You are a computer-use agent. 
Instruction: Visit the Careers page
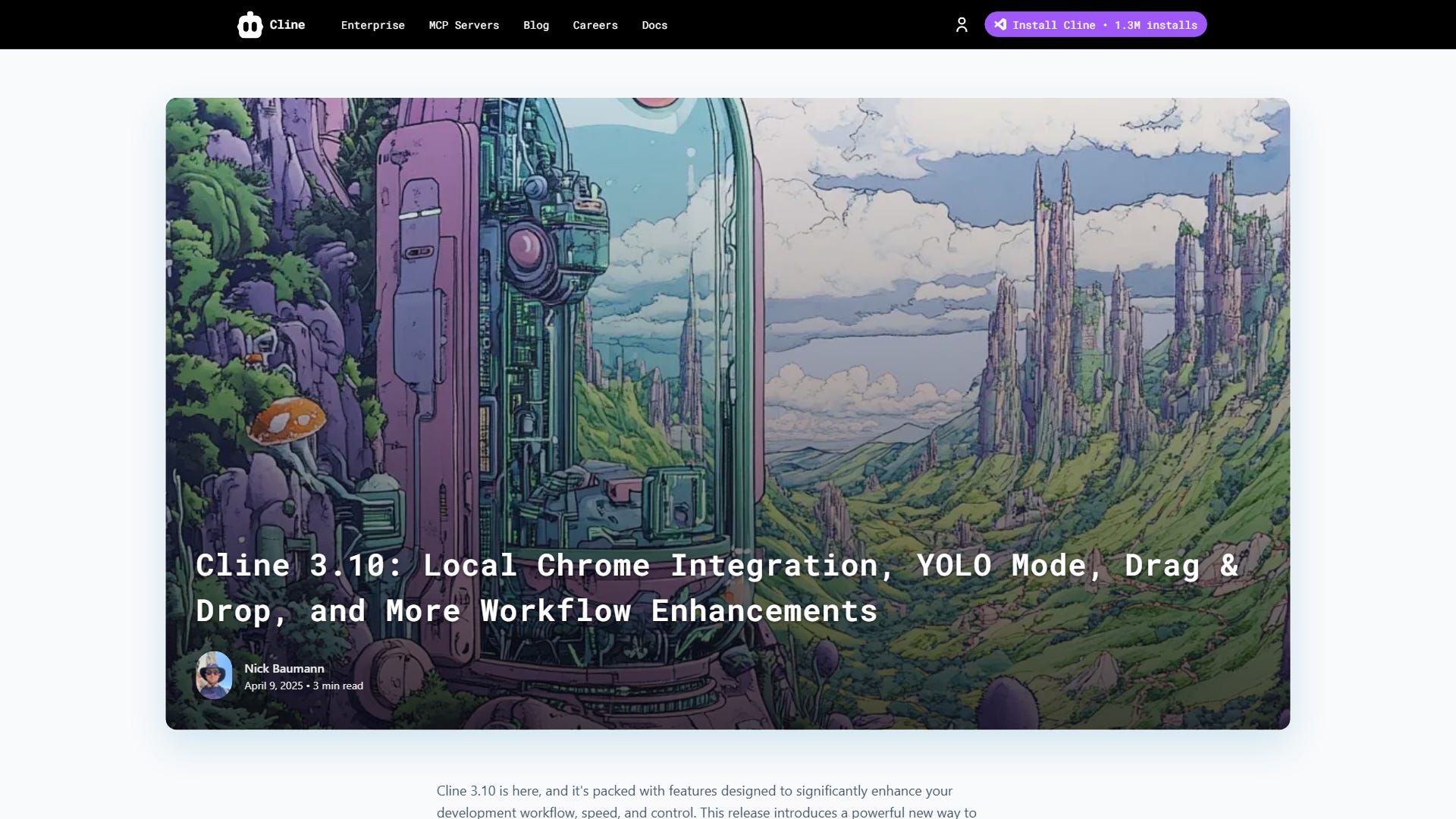pos(595,25)
